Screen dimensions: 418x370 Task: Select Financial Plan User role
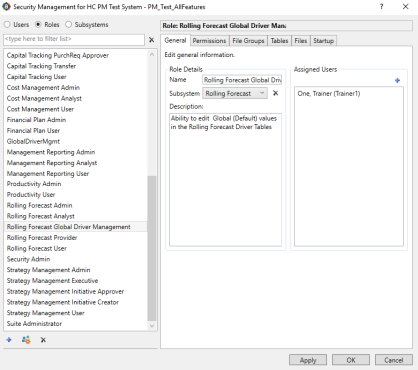pyautogui.click(x=76, y=131)
